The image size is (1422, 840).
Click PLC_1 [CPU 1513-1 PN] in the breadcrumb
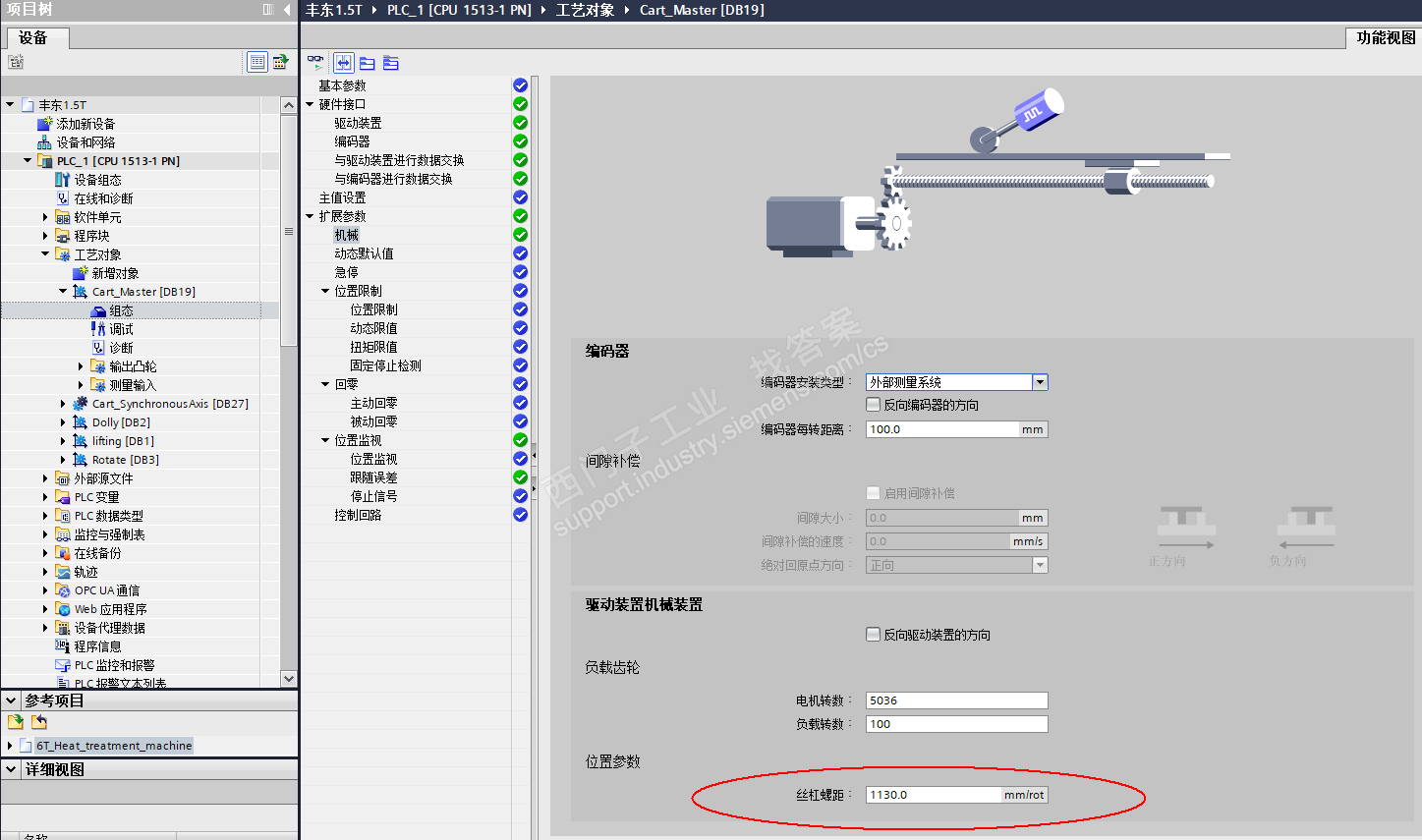459,10
